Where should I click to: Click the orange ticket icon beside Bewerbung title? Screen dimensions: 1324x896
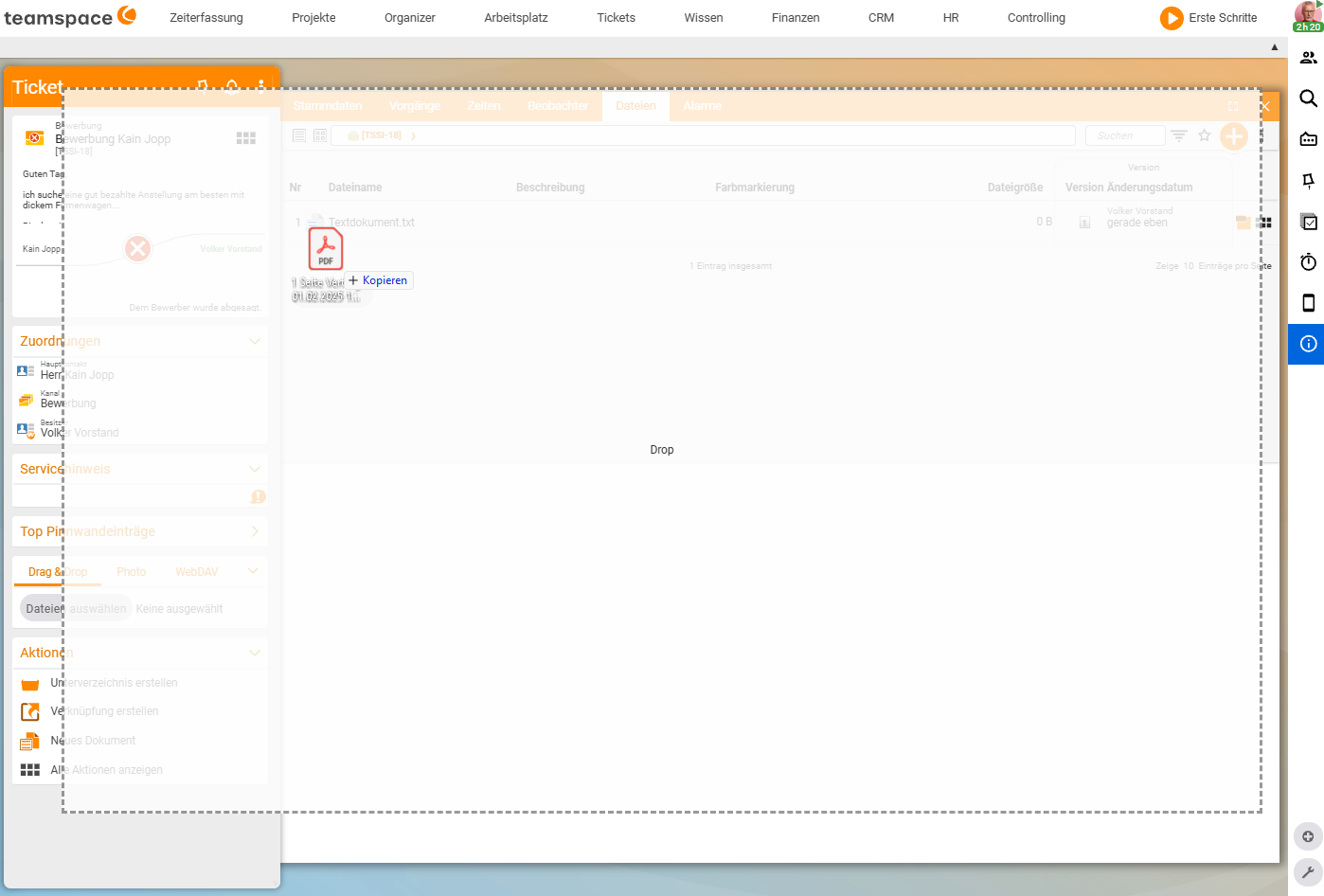pos(35,138)
